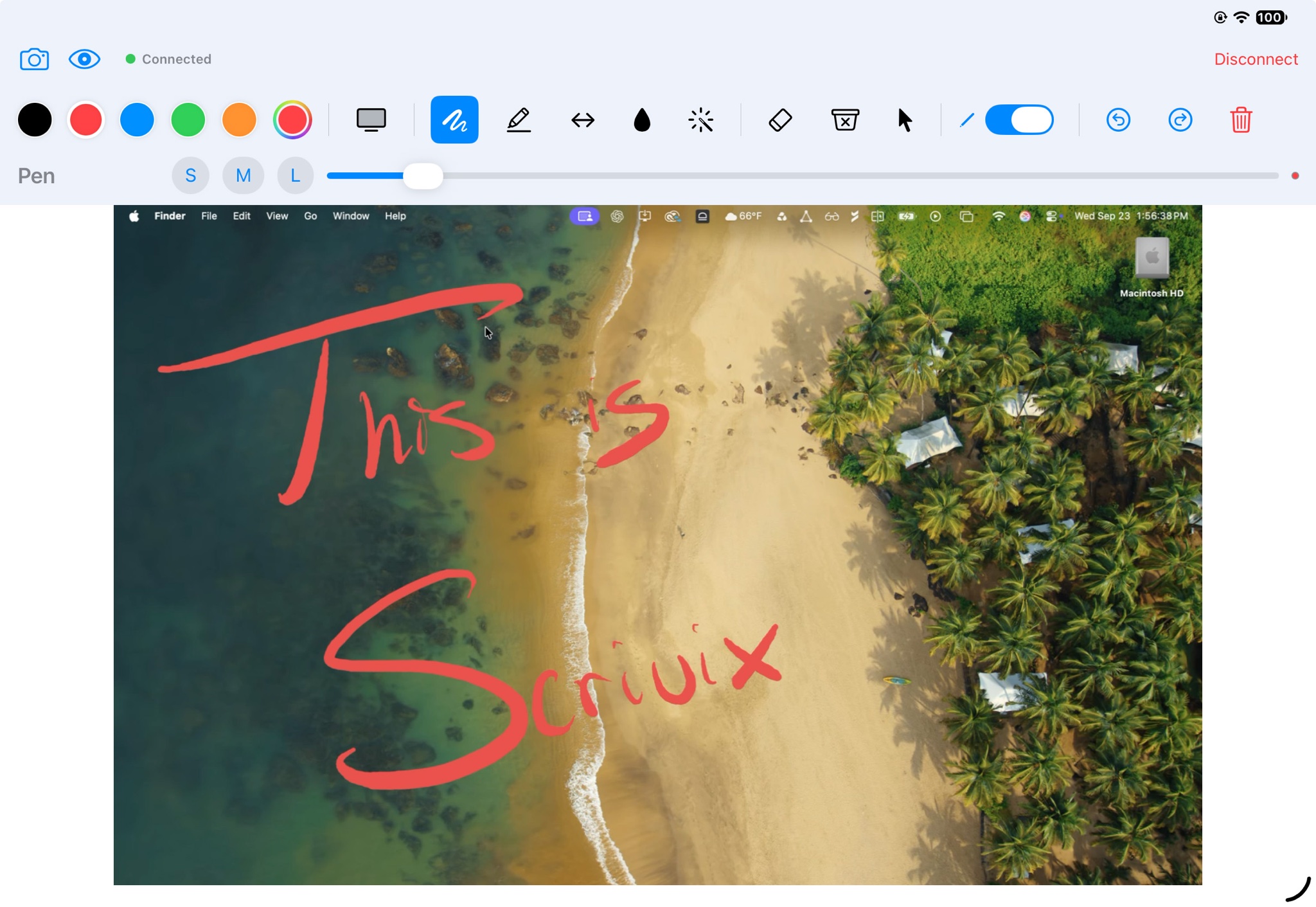
Task: Open the Apple menu on the remote Mac
Action: point(134,216)
